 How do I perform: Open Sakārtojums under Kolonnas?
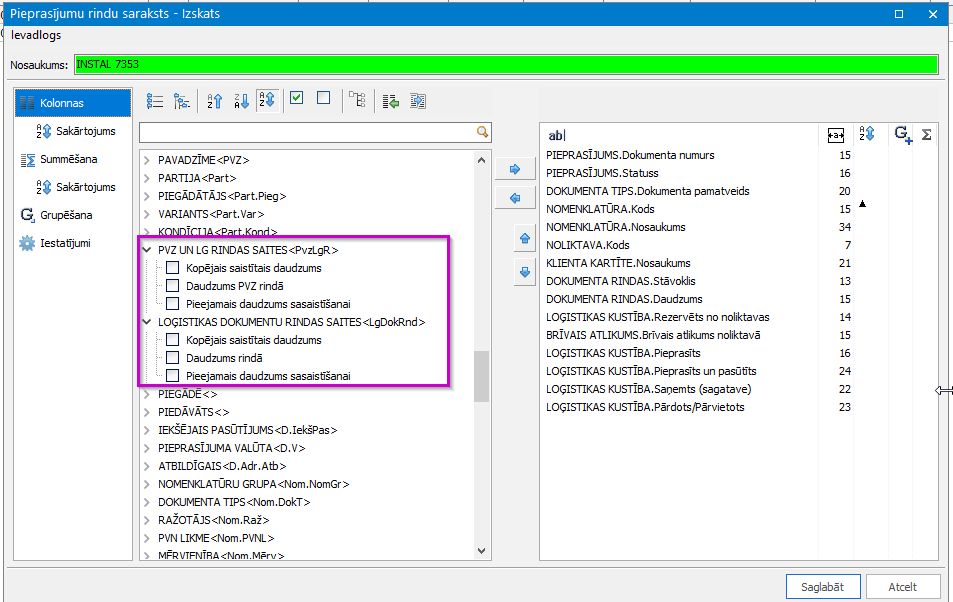click(x=76, y=131)
